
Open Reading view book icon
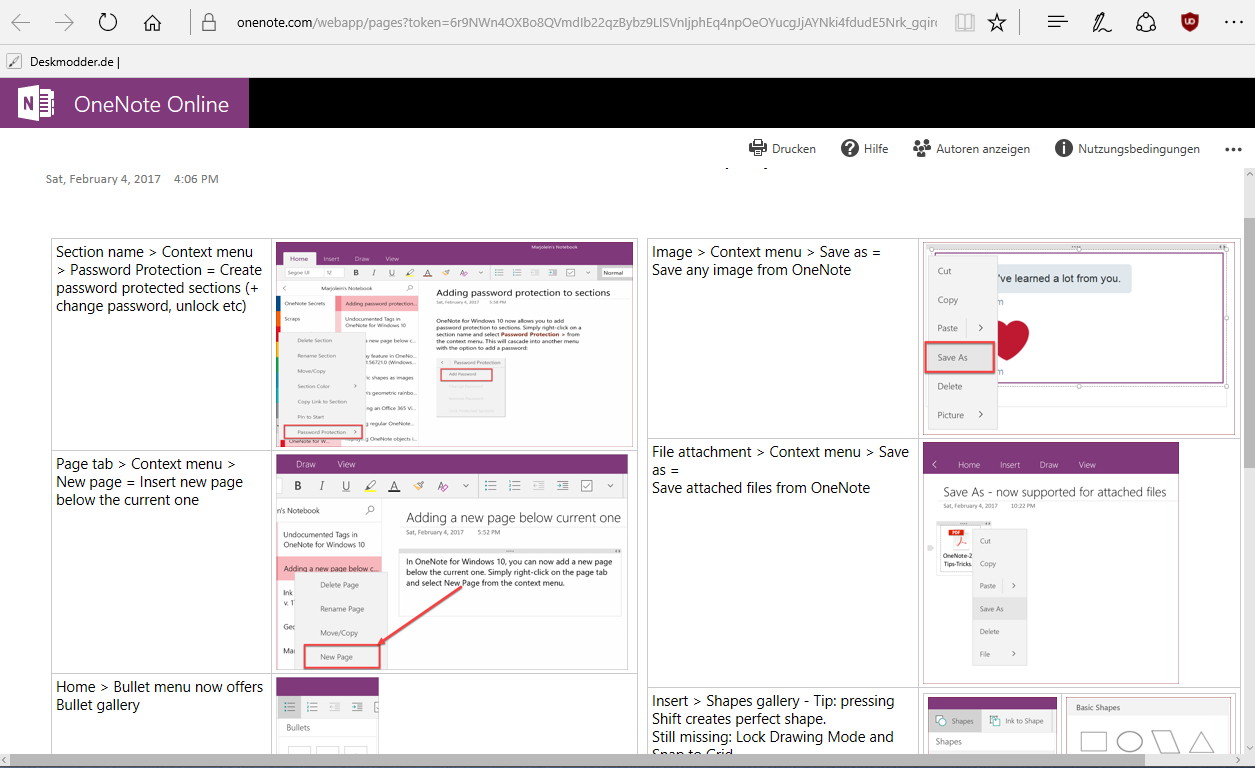pyautogui.click(x=964, y=22)
